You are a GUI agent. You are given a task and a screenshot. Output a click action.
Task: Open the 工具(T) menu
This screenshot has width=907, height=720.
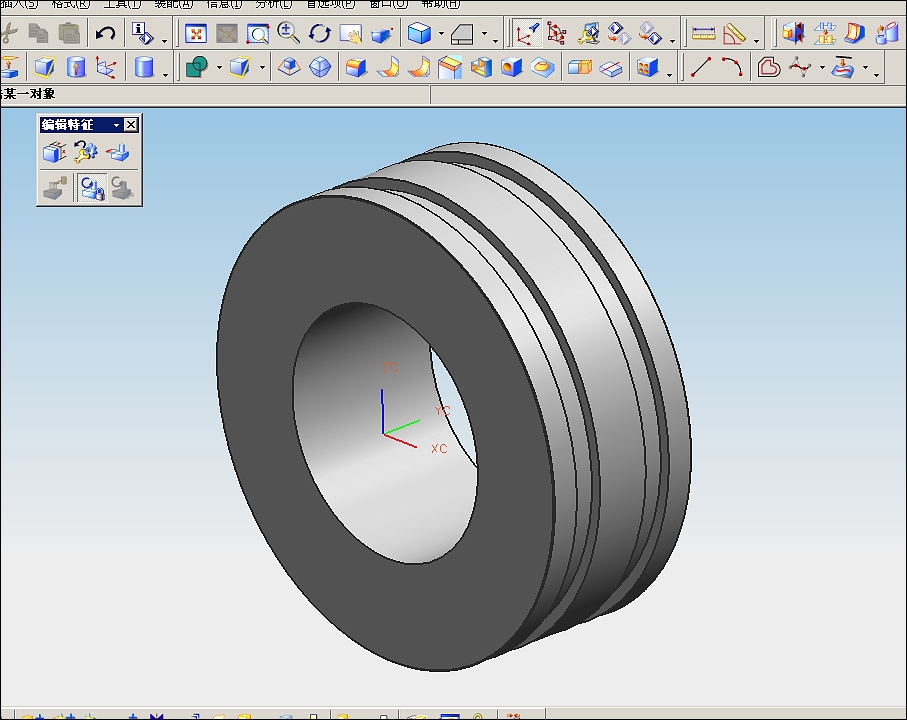[x=122, y=4]
